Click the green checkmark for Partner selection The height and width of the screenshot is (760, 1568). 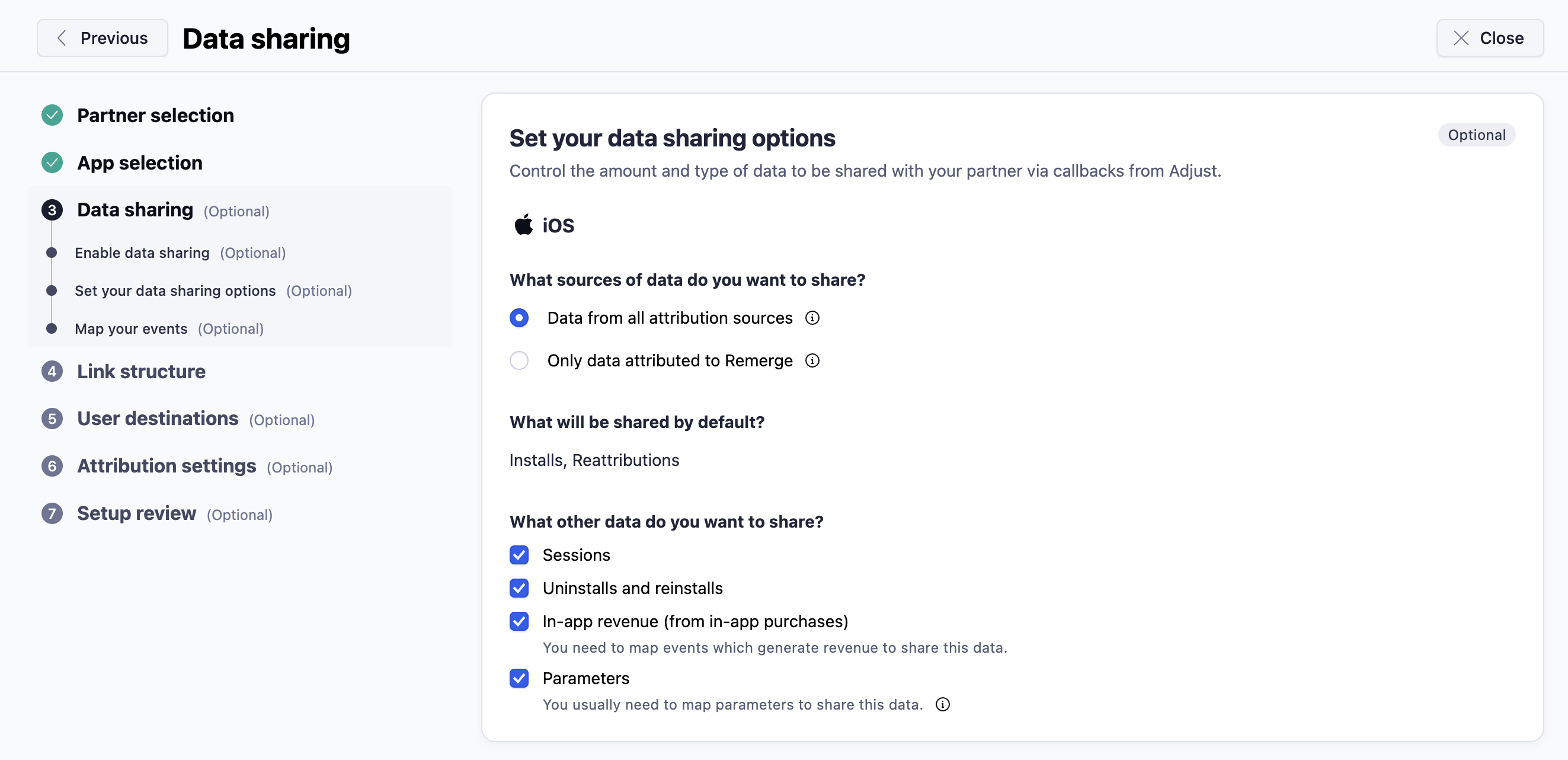pos(52,115)
